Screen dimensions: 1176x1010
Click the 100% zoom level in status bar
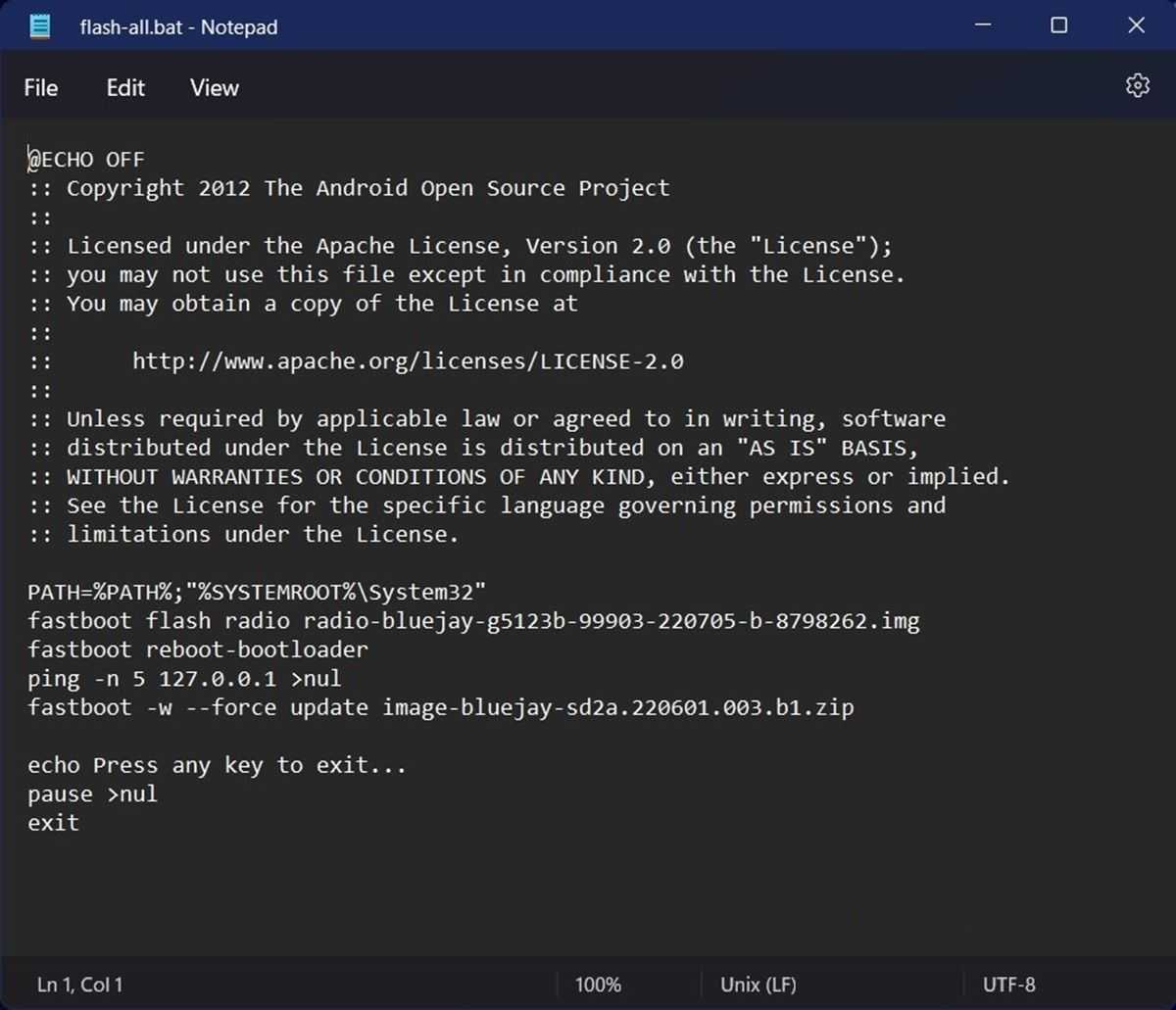point(598,985)
